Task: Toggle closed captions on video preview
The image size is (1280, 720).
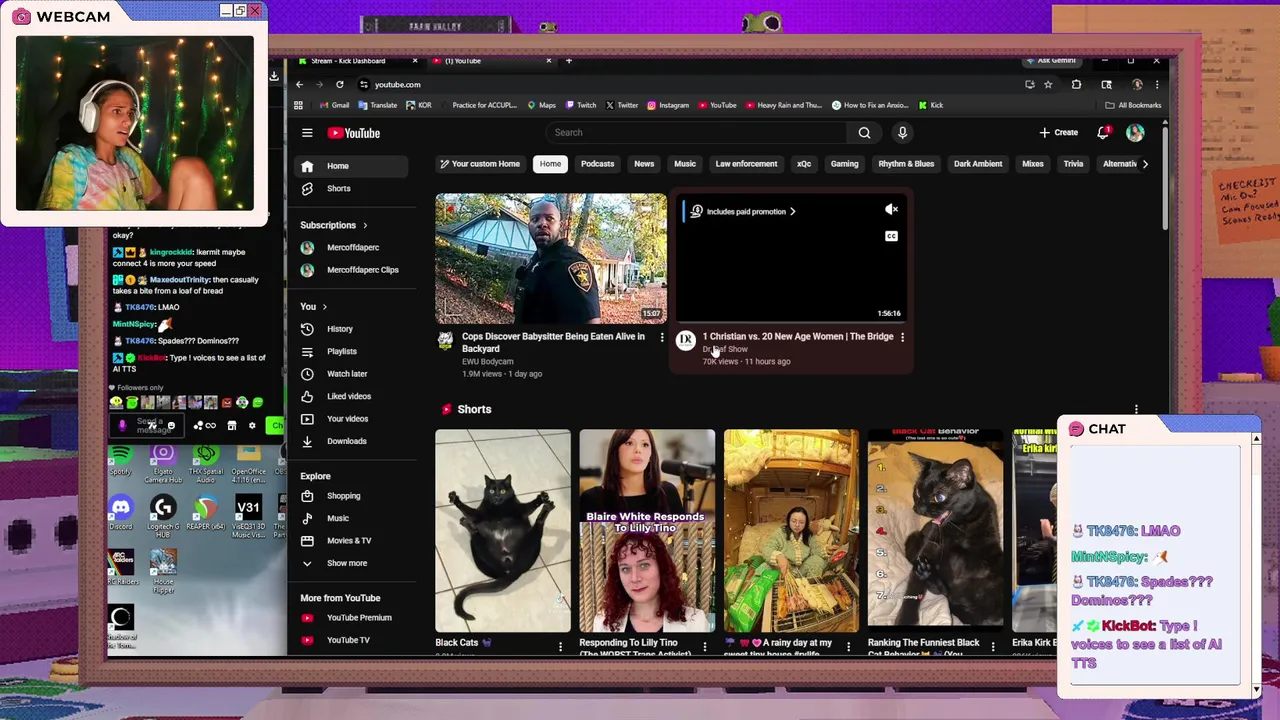Action: pos(891,236)
